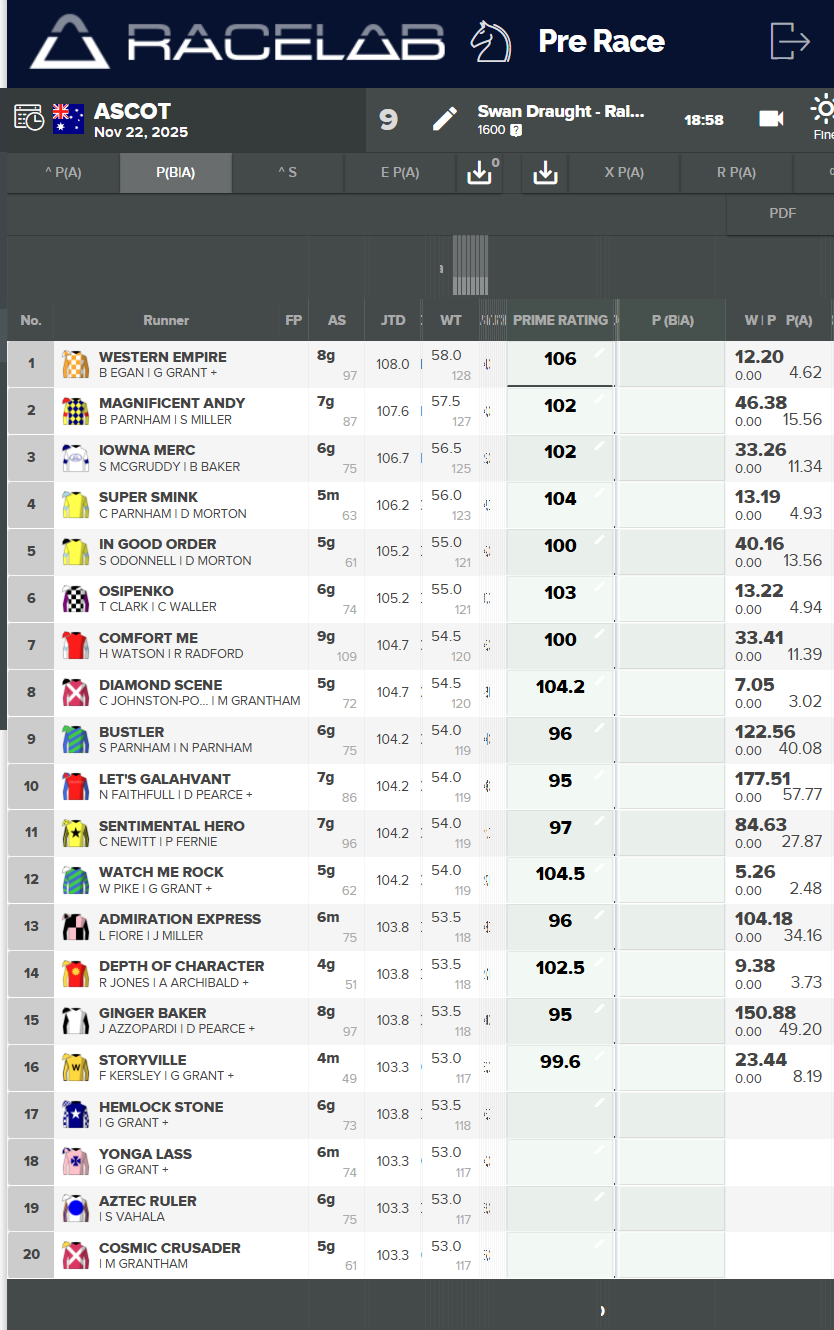Click the knight horse logo icon
Viewport: 834px width, 1330px height.
click(489, 41)
